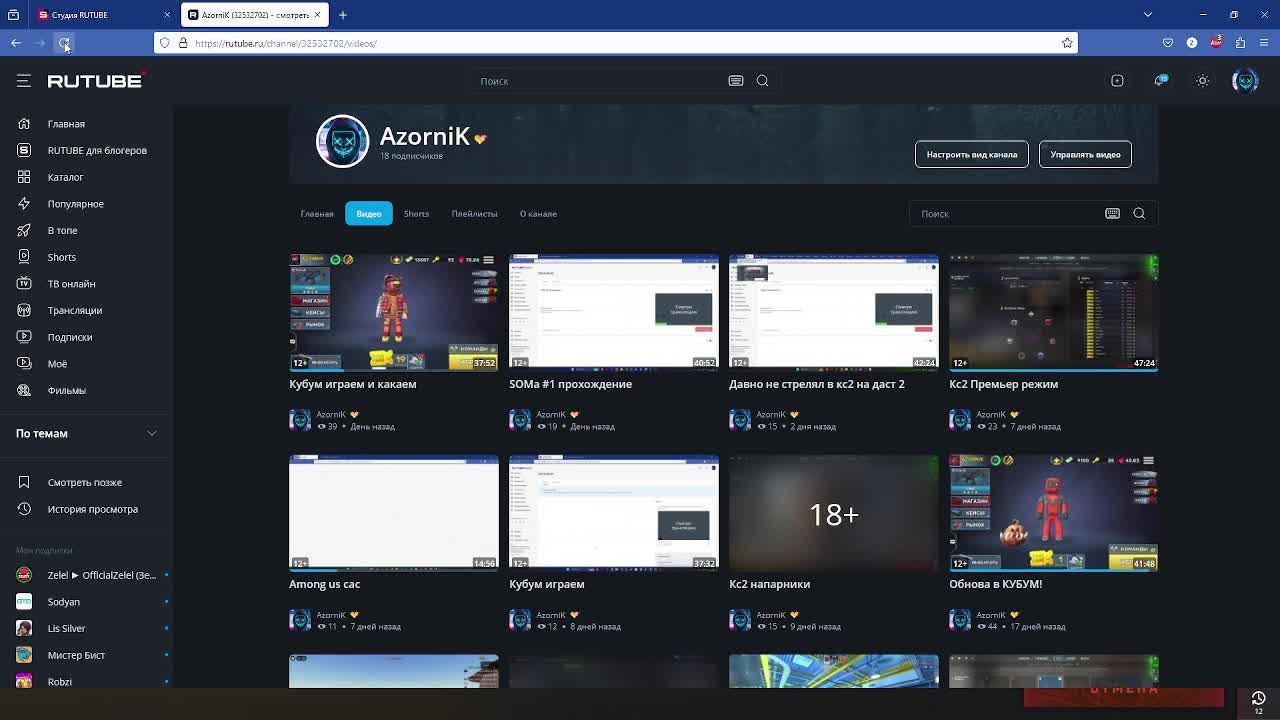Click title Кс2 Премьер режим

[1003, 384]
